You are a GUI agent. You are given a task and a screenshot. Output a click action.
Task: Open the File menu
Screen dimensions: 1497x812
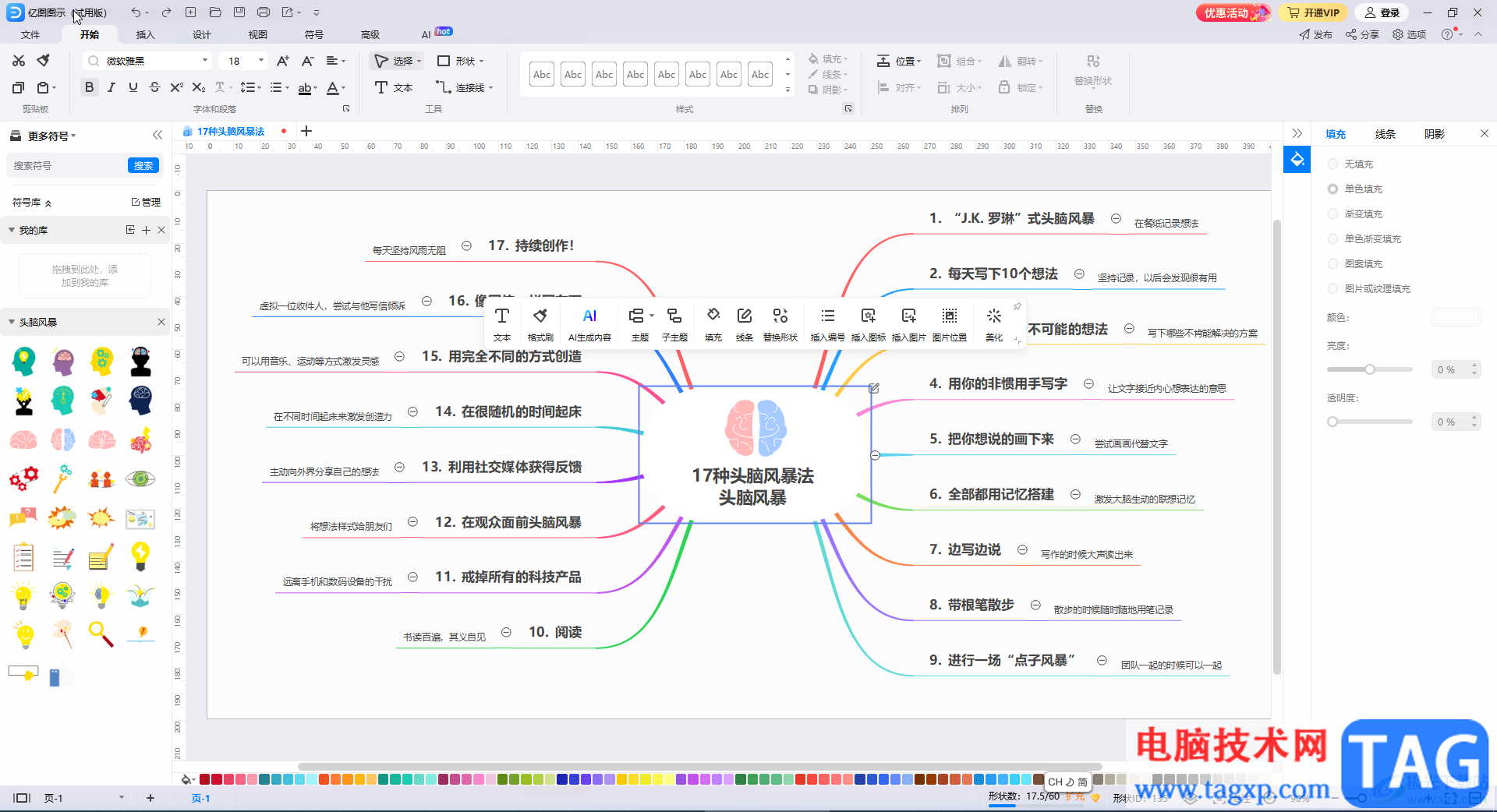click(30, 34)
